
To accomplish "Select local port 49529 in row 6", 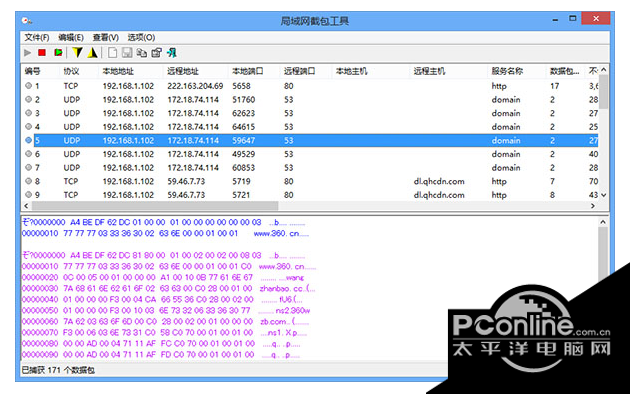I will tap(243, 154).
